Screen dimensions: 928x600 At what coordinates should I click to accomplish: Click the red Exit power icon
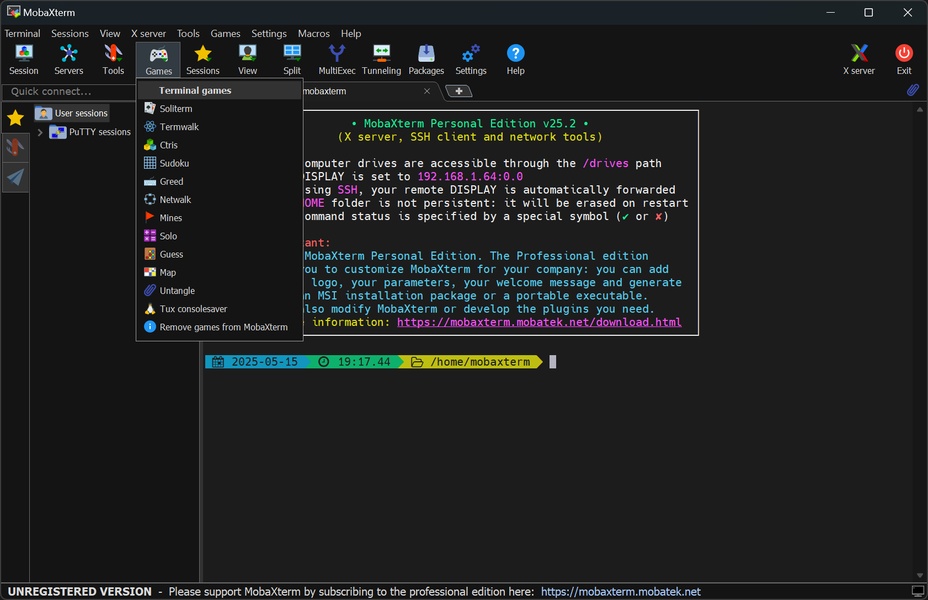[904, 59]
